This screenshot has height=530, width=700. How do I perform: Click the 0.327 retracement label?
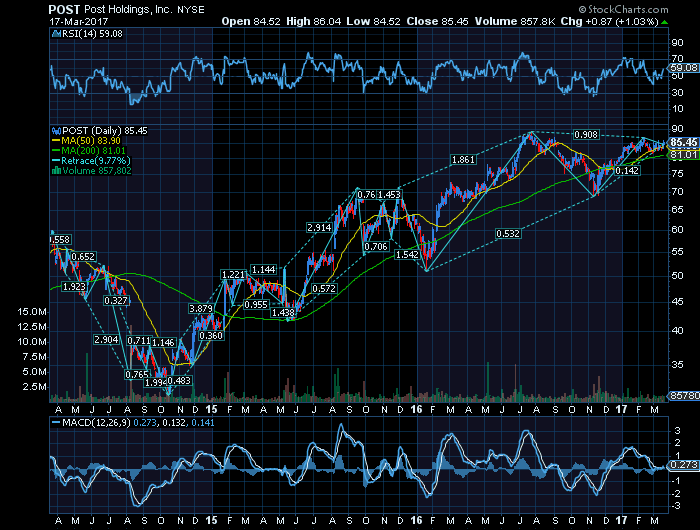click(116, 300)
